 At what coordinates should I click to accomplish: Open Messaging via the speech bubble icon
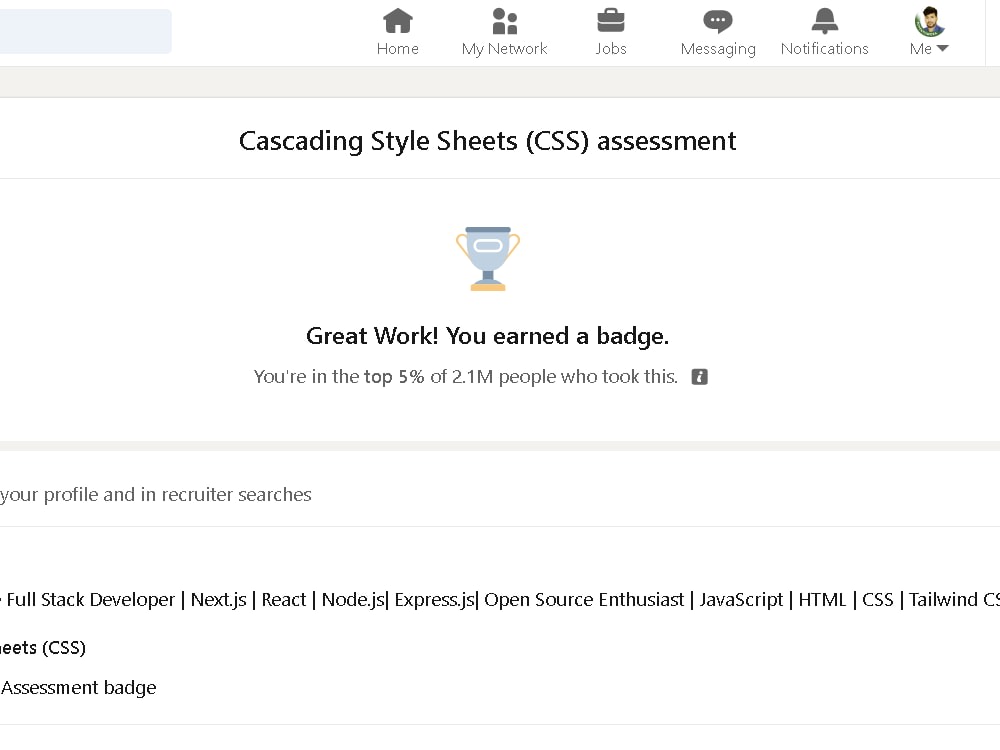[x=717, y=20]
